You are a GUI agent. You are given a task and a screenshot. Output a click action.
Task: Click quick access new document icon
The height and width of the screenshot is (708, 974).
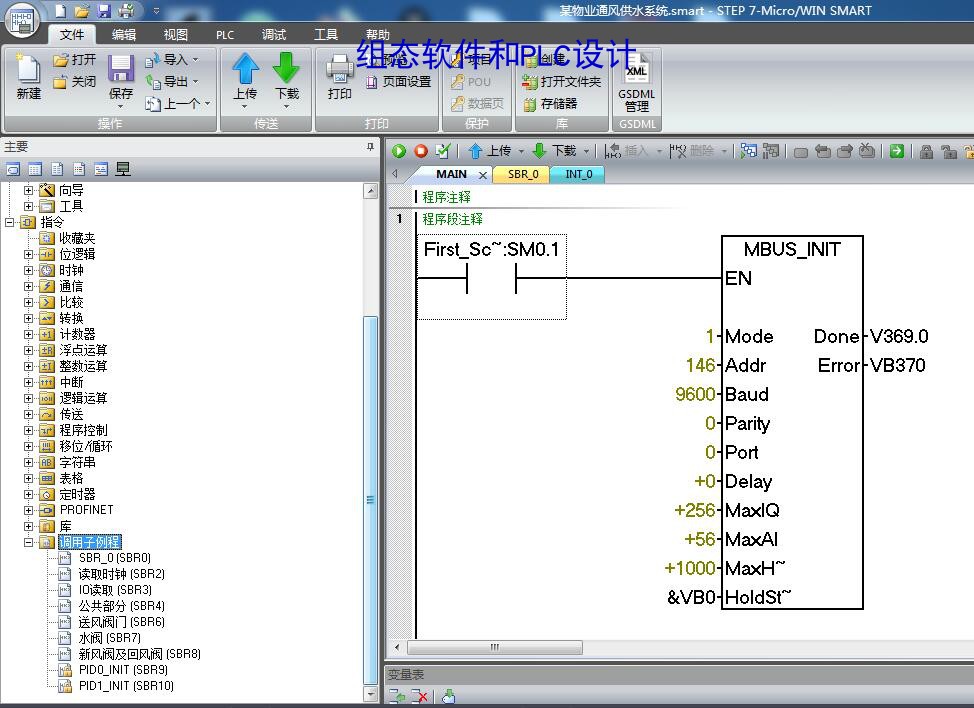60,11
